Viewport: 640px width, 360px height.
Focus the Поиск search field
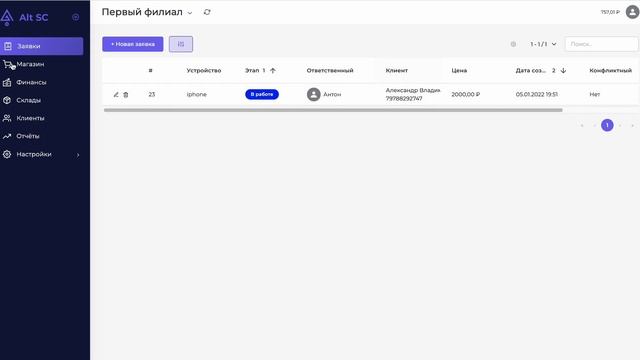pos(601,44)
